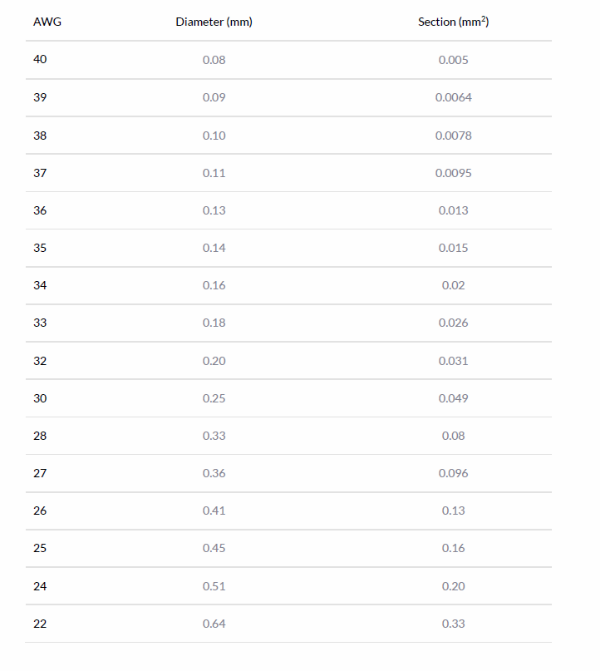This screenshot has height=671, width=600.
Task: Click the AWG 28 row label
Action: [40, 436]
